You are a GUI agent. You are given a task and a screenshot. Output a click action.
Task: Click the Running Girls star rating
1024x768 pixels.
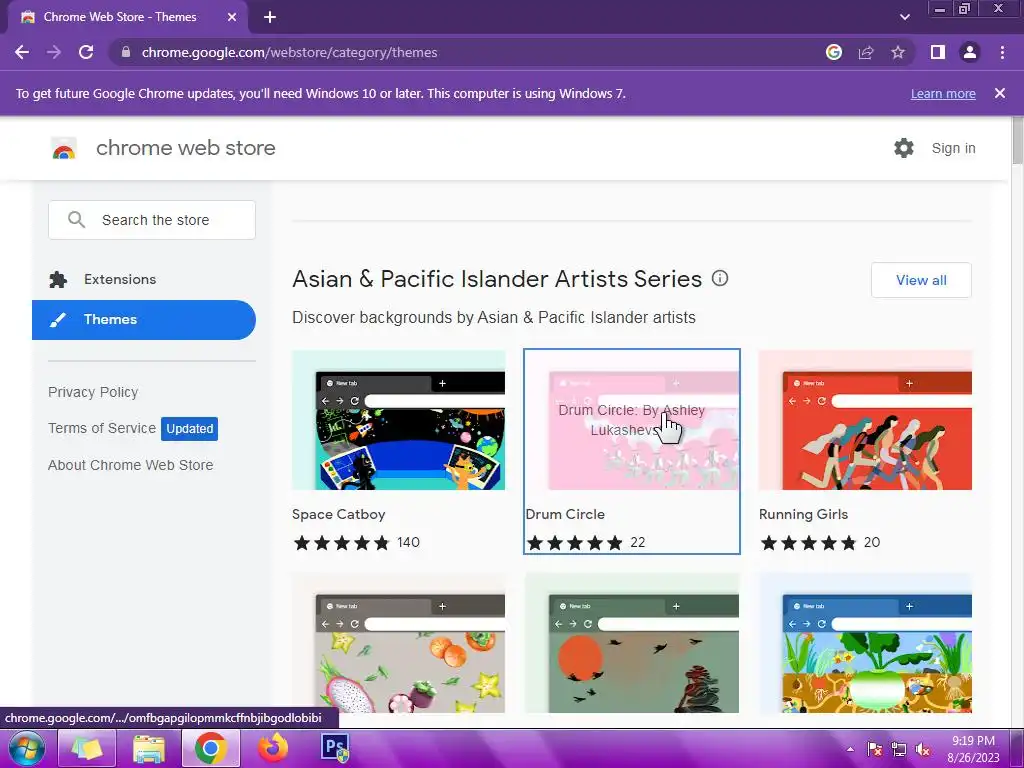808,543
